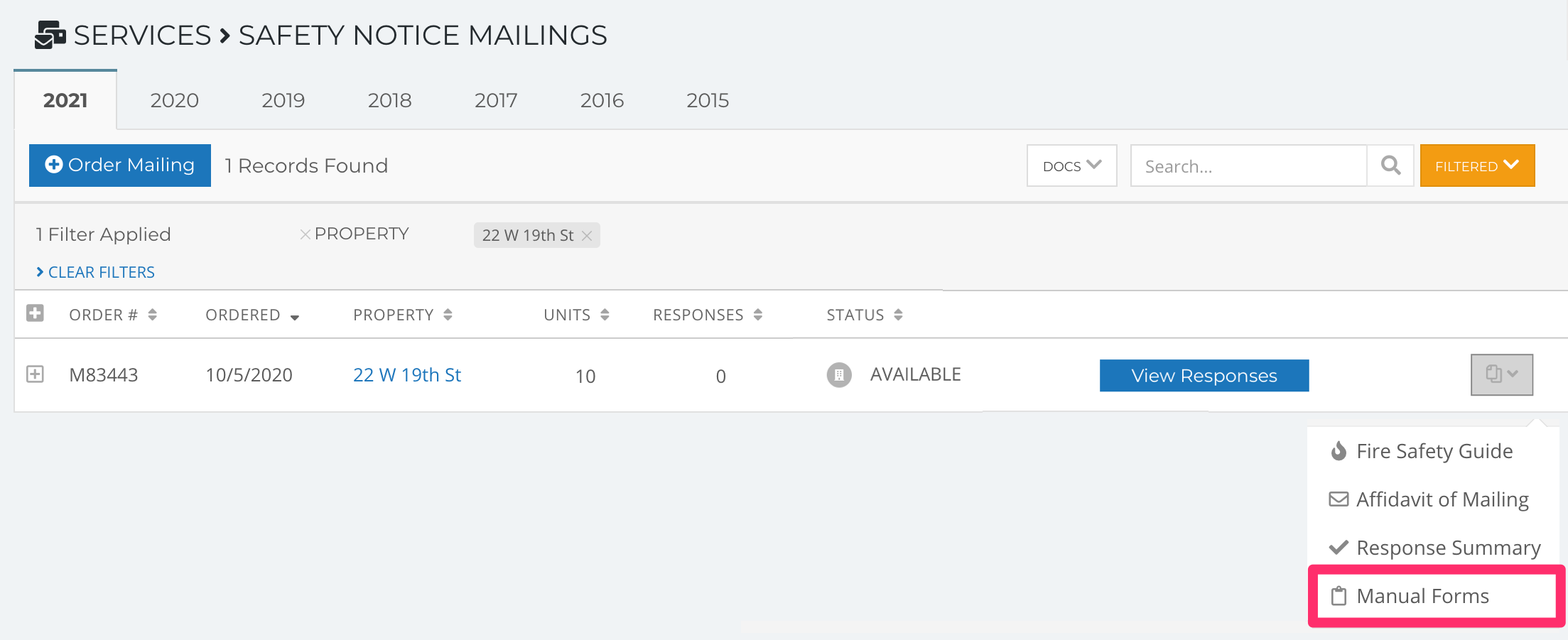Open the documents dropdown for order M83443
Image resolution: width=1568 pixels, height=640 pixels.
[x=1501, y=374]
